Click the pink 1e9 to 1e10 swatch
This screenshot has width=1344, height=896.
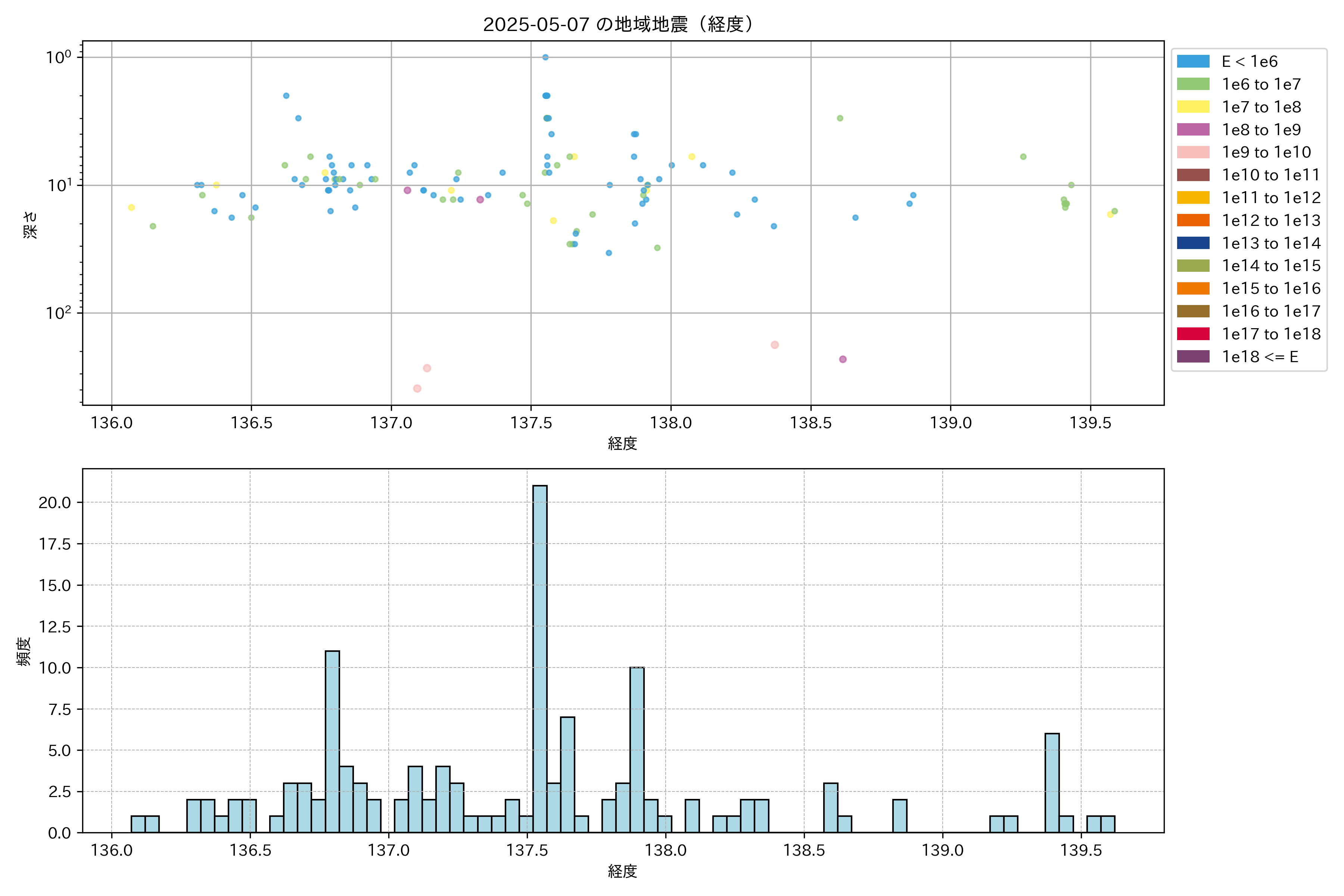[1193, 152]
